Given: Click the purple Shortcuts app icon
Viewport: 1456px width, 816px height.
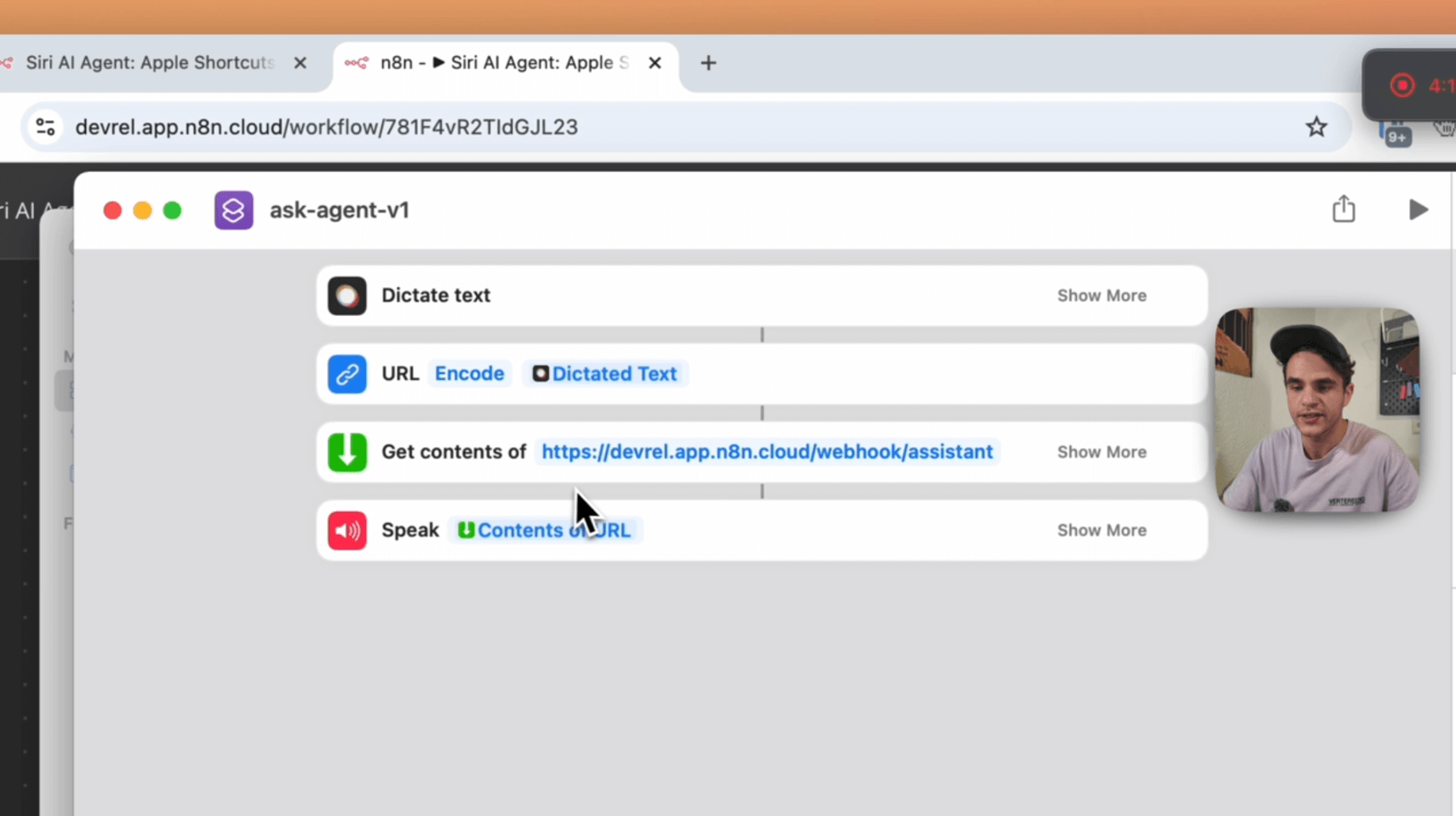Looking at the screenshot, I should [234, 210].
